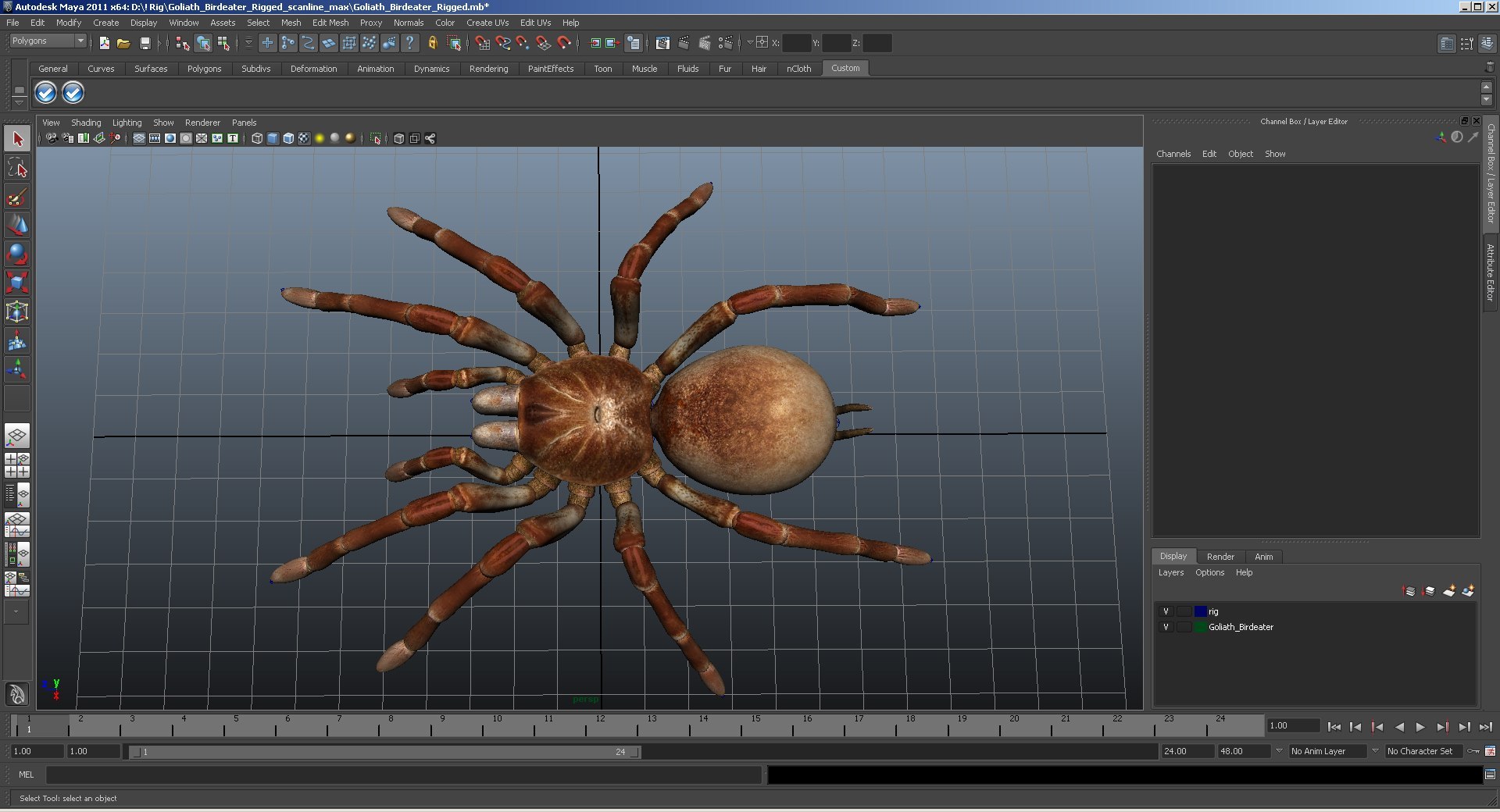Viewport: 1500px width, 812px height.
Task: Click the blue color swatch of the rig layer
Action: pos(1201,611)
